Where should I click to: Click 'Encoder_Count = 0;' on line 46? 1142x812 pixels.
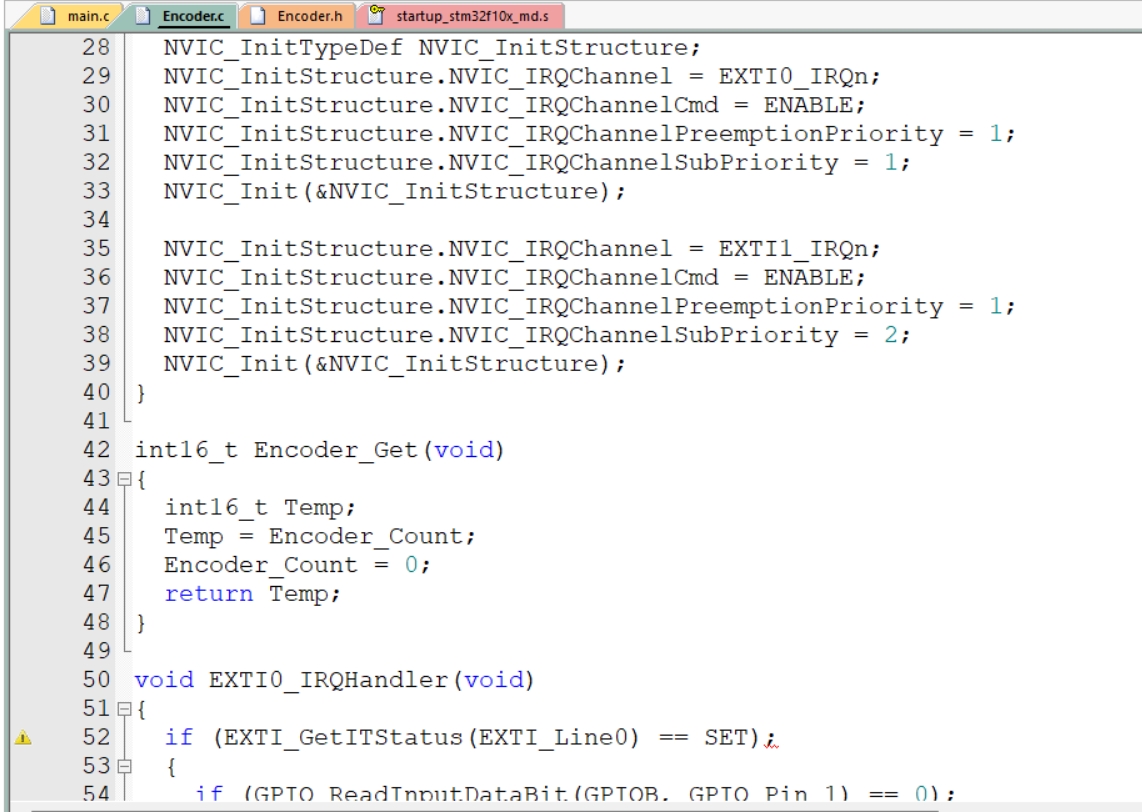297,565
